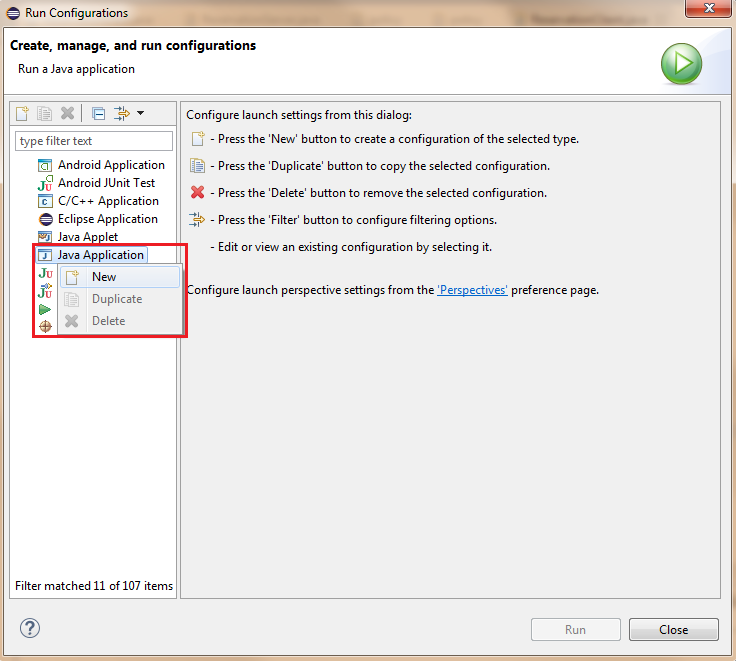Image resolution: width=736 pixels, height=661 pixels.
Task: Select Android JUnit Test in the tree
Action: click(107, 183)
